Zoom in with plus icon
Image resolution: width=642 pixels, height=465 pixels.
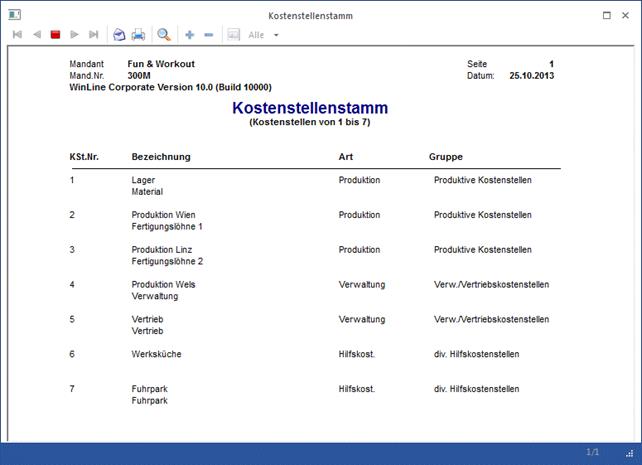(x=190, y=35)
